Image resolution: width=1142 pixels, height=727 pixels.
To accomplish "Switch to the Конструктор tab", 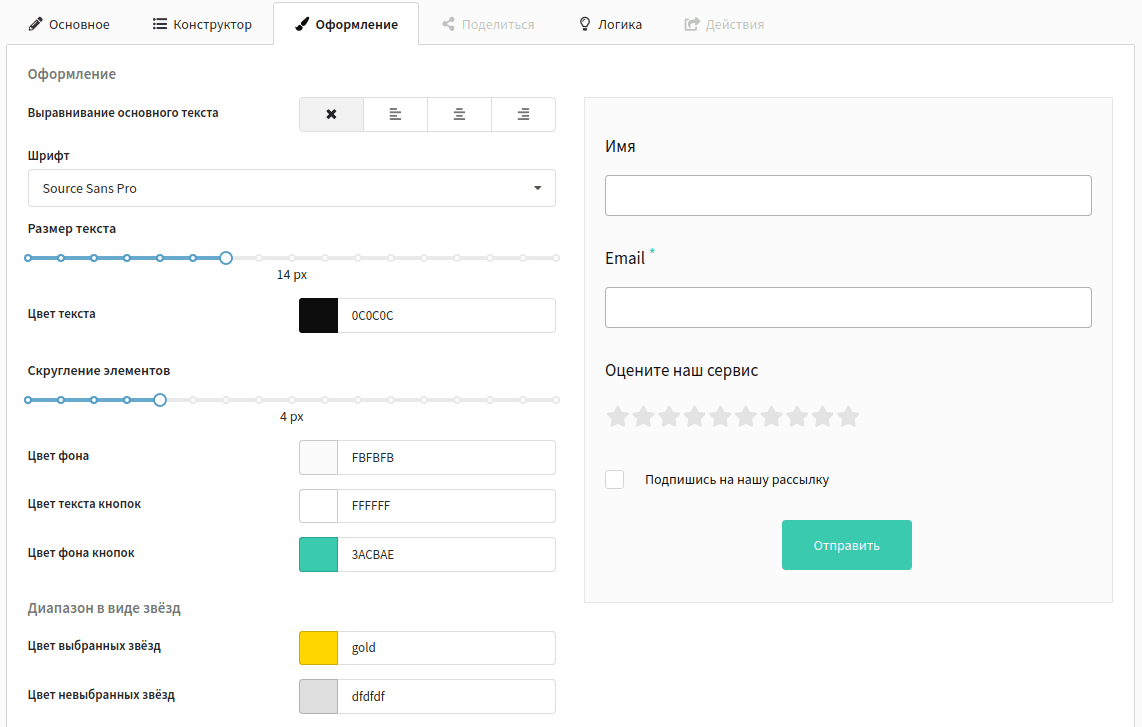I will point(202,24).
